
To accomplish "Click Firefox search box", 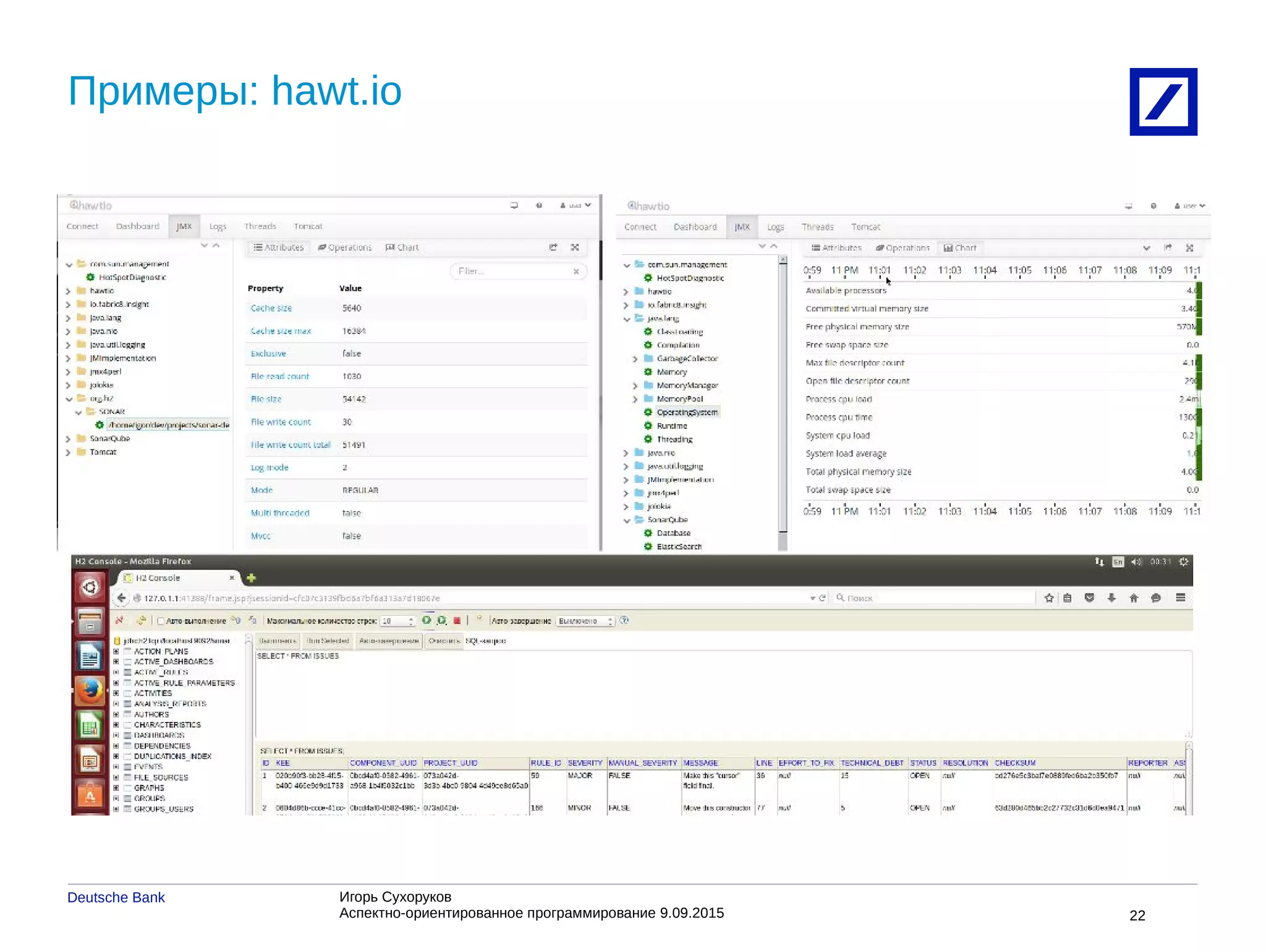I will (934, 598).
